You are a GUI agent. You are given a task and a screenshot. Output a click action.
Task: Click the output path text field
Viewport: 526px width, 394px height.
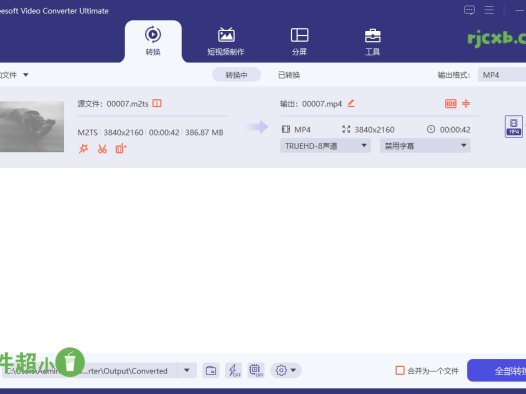90,371
